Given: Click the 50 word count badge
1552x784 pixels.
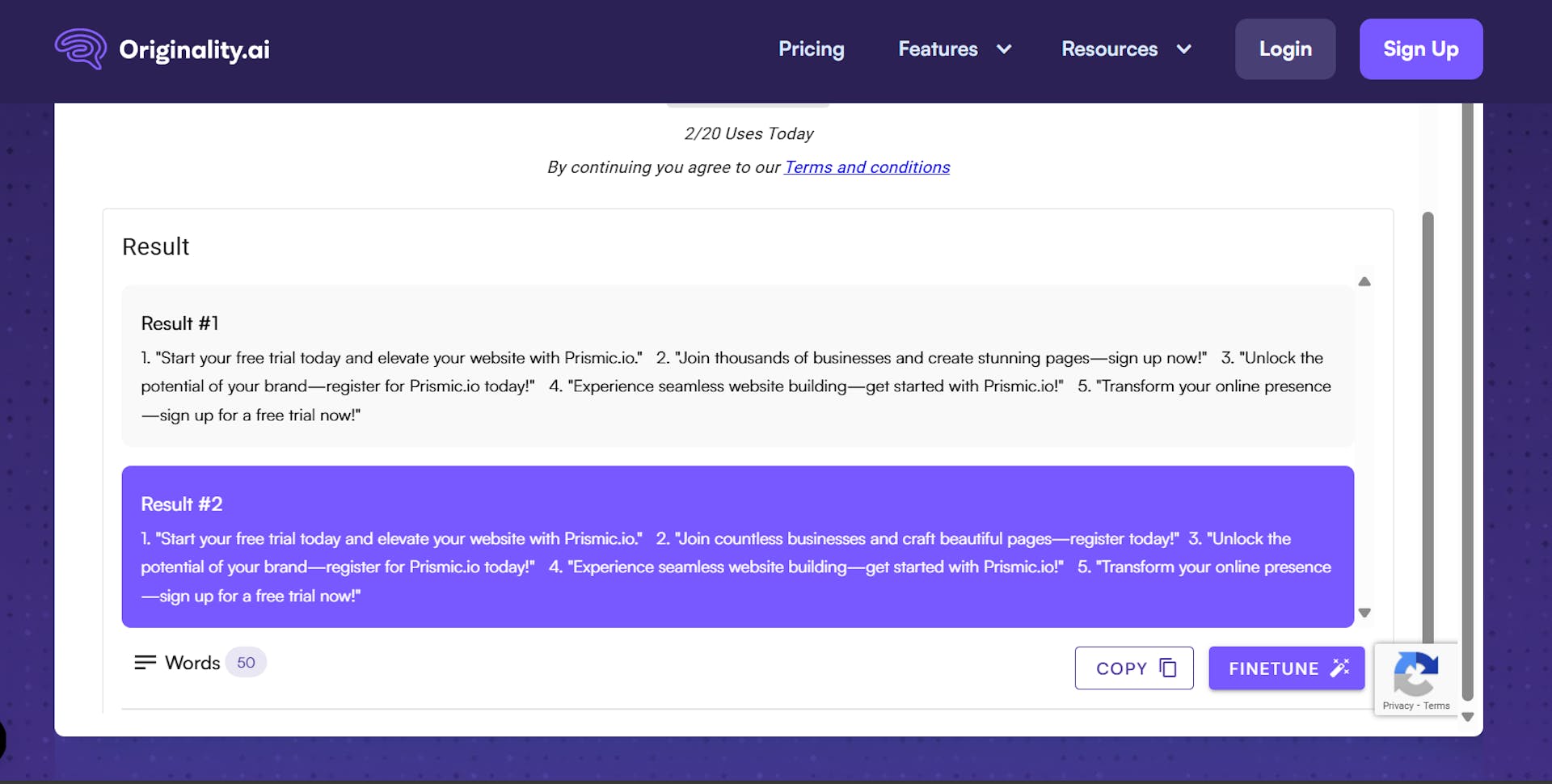Looking at the screenshot, I should click(x=246, y=662).
